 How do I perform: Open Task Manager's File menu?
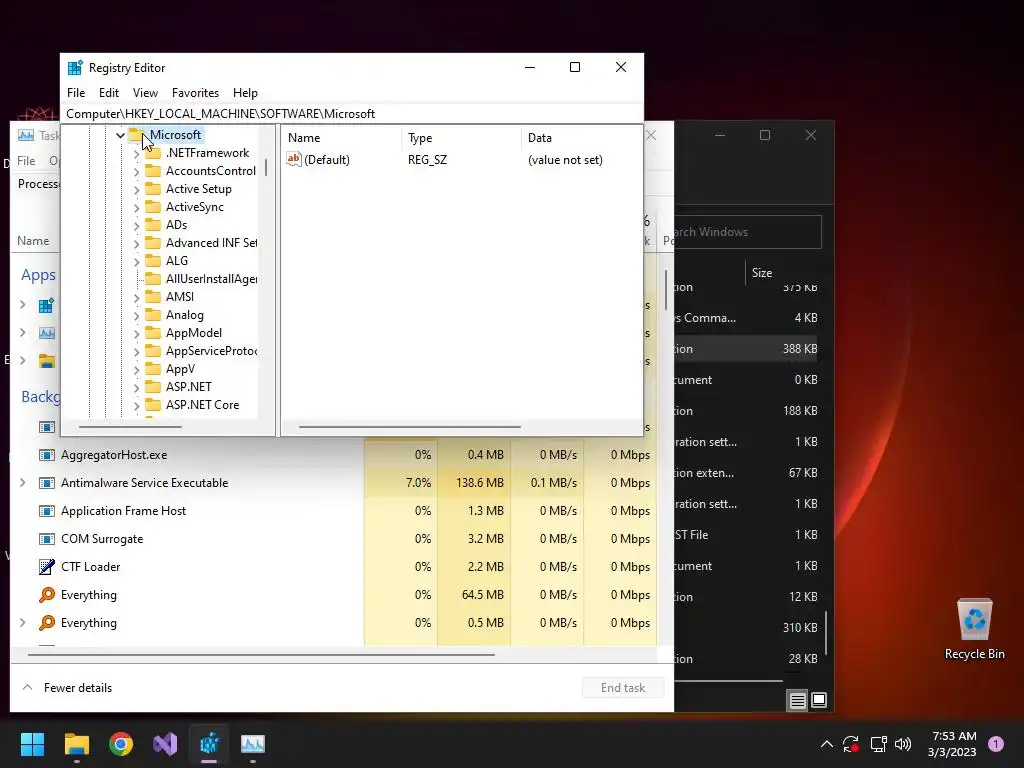(26, 161)
